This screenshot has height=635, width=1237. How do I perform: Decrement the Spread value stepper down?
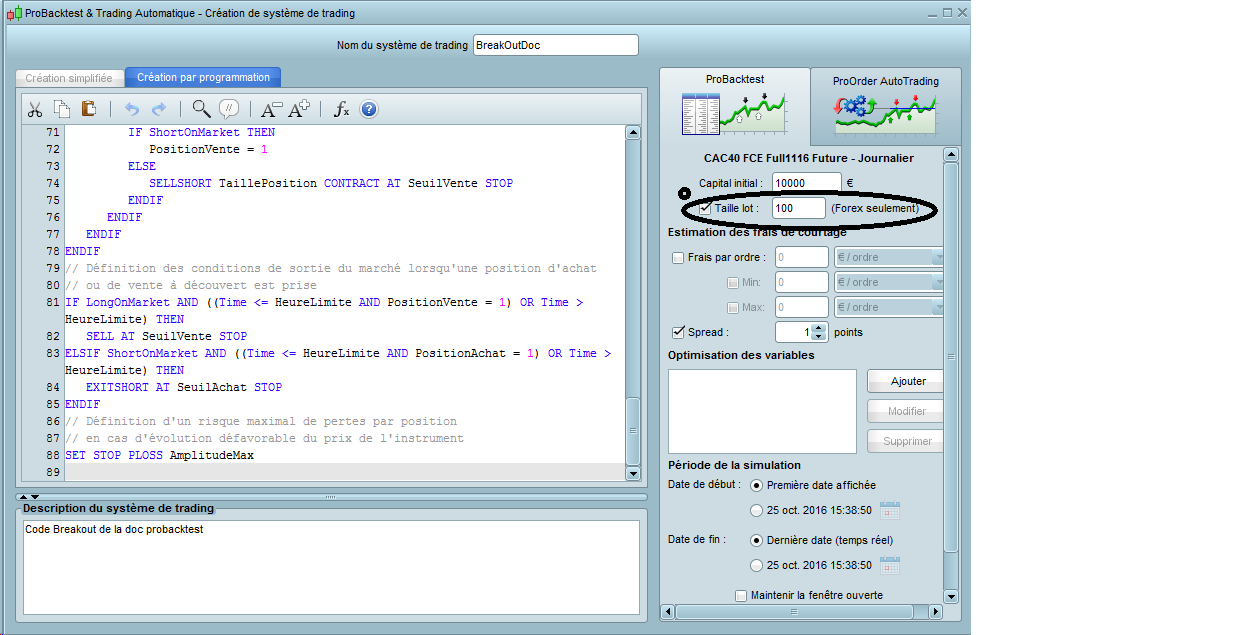click(820, 337)
